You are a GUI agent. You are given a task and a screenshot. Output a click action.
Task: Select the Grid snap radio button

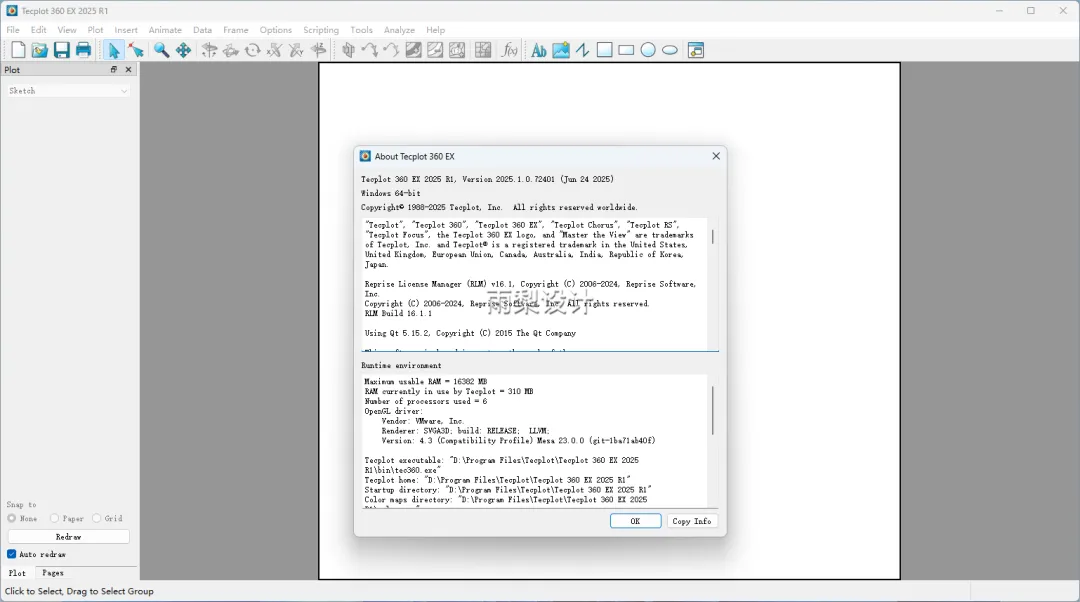point(96,518)
